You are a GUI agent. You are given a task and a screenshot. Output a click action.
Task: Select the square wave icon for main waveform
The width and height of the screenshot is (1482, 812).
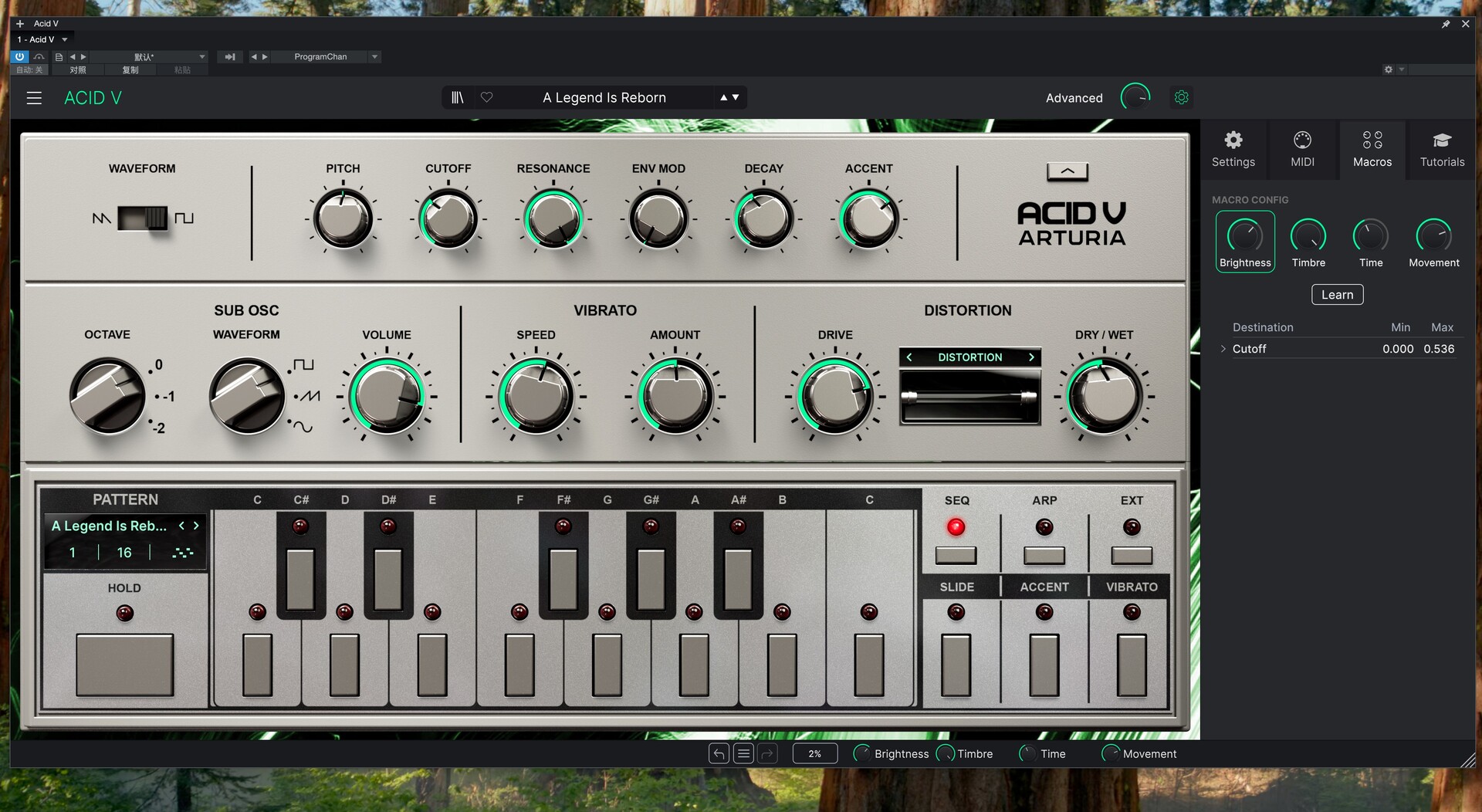[184, 218]
